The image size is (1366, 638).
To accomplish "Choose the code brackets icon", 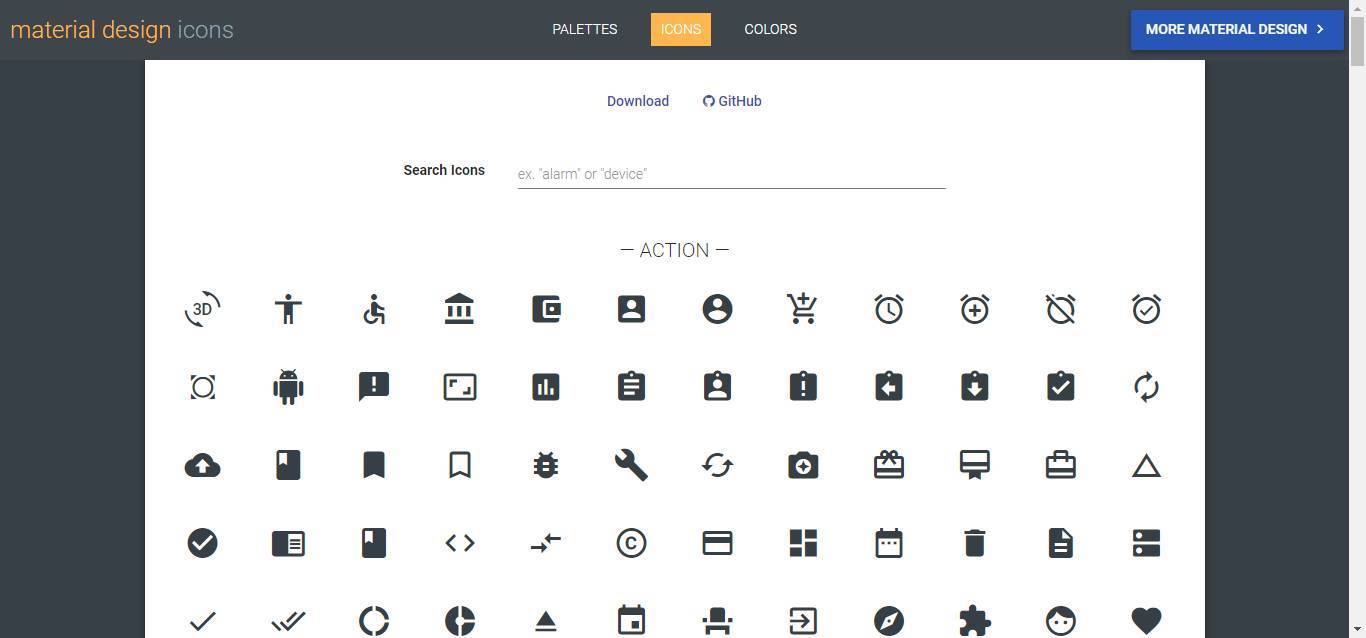I will [460, 543].
